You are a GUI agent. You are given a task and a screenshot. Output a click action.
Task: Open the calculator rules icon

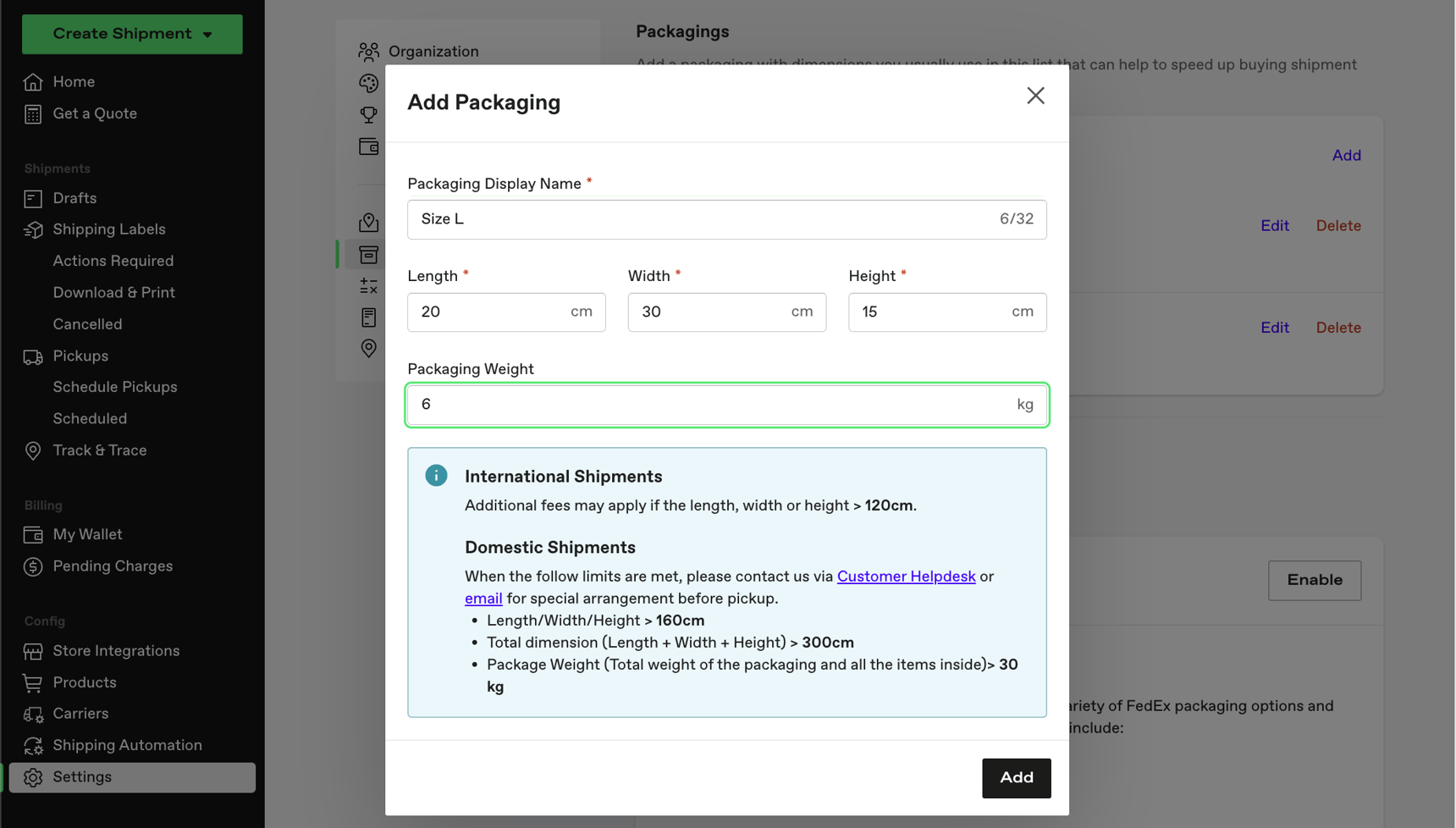[368, 286]
